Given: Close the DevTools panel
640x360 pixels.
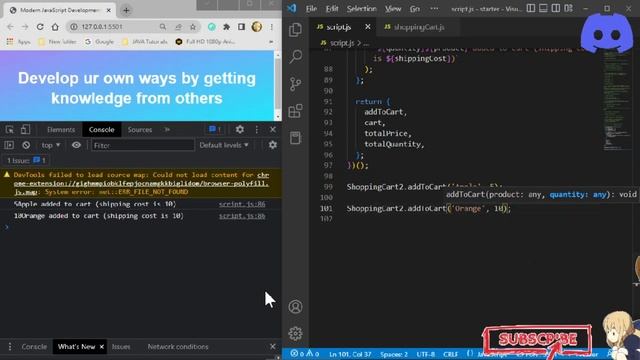Looking at the screenshot, I should pyautogui.click(x=273, y=130).
